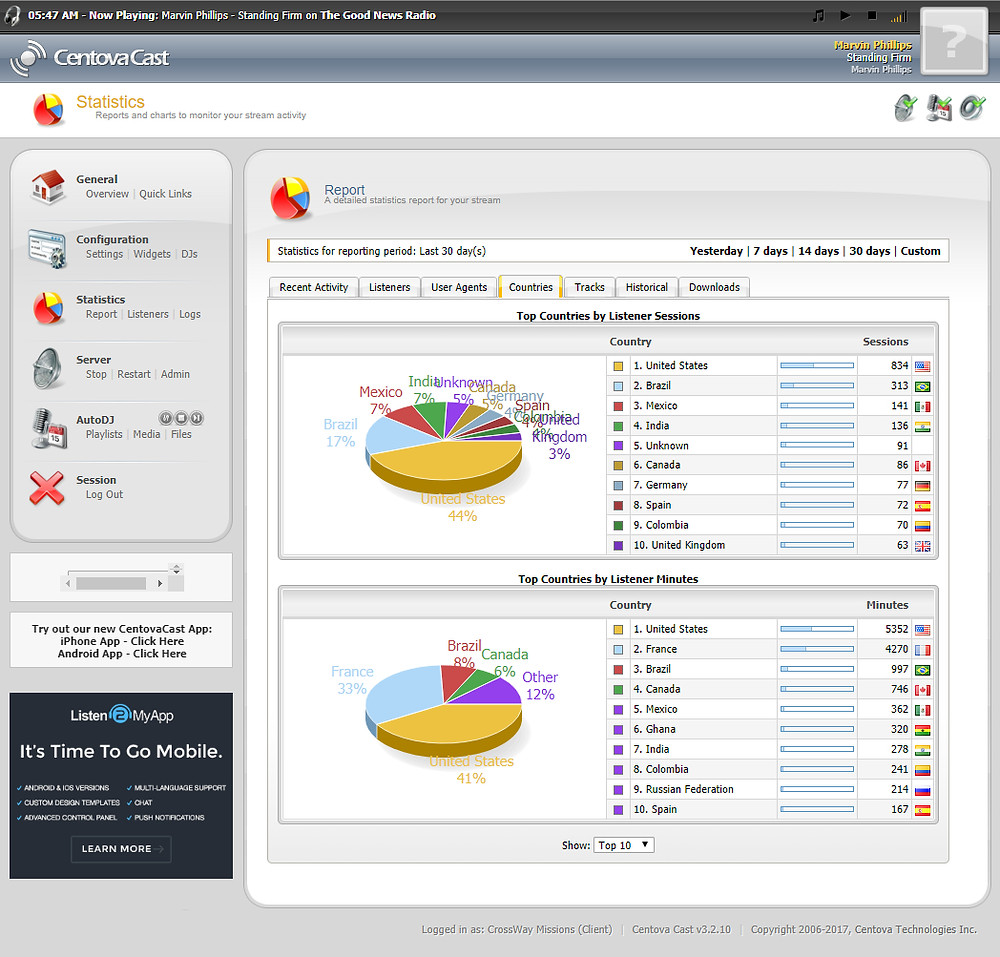Click the United States flag in Sessions table
1000x957 pixels.
click(922, 366)
